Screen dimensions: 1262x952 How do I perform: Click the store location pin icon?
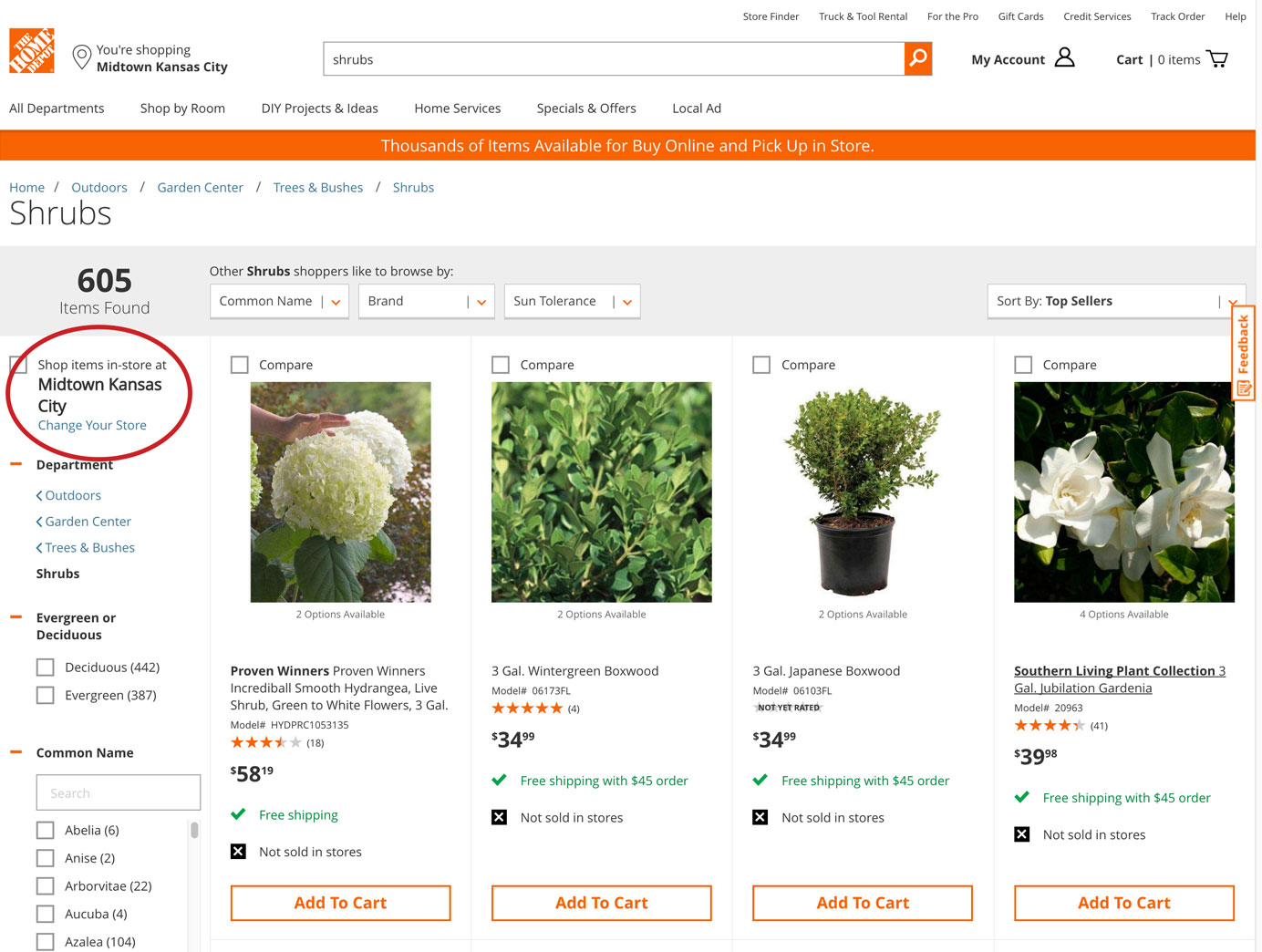[82, 58]
